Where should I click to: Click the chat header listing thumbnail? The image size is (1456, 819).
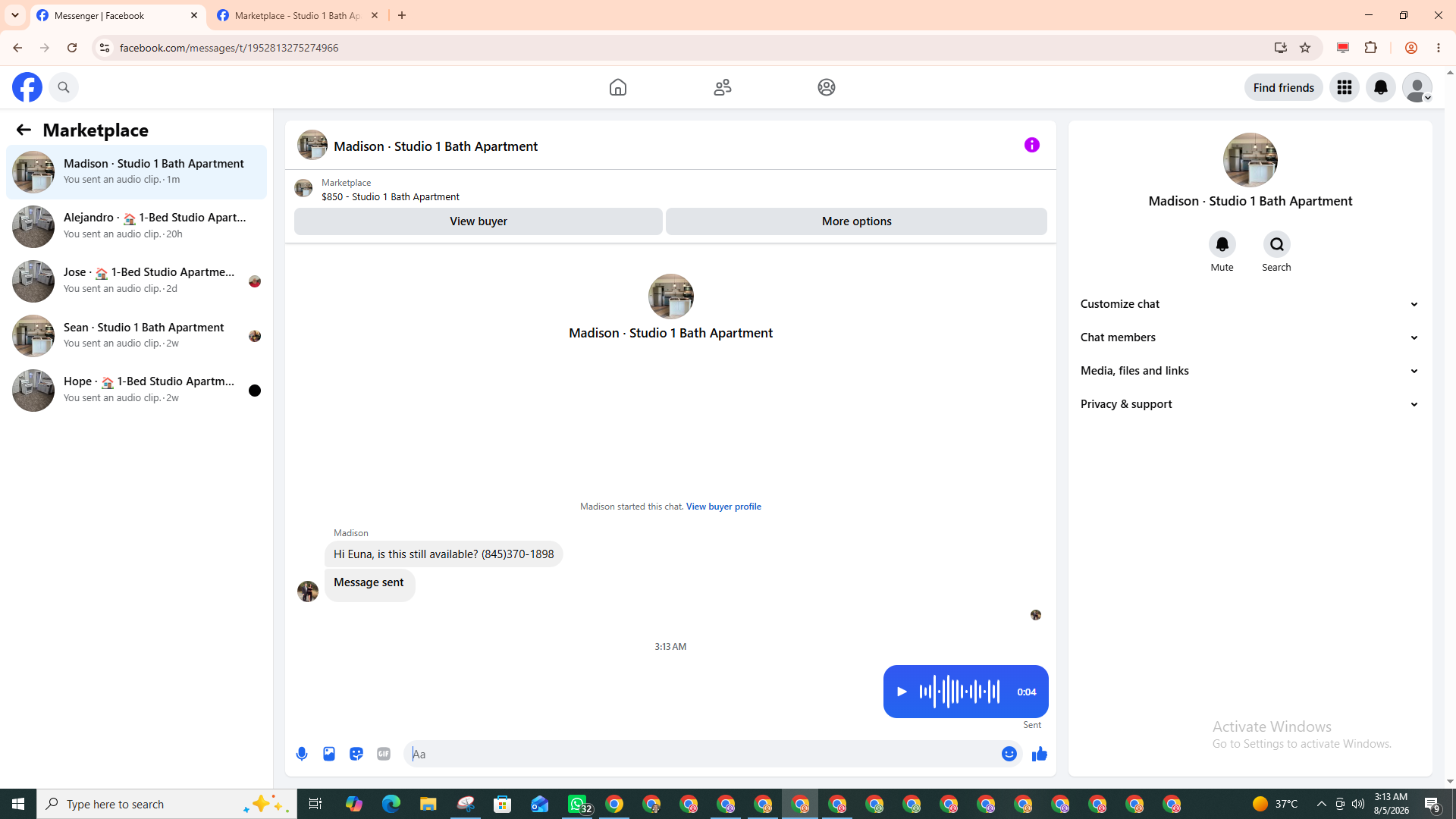click(312, 145)
